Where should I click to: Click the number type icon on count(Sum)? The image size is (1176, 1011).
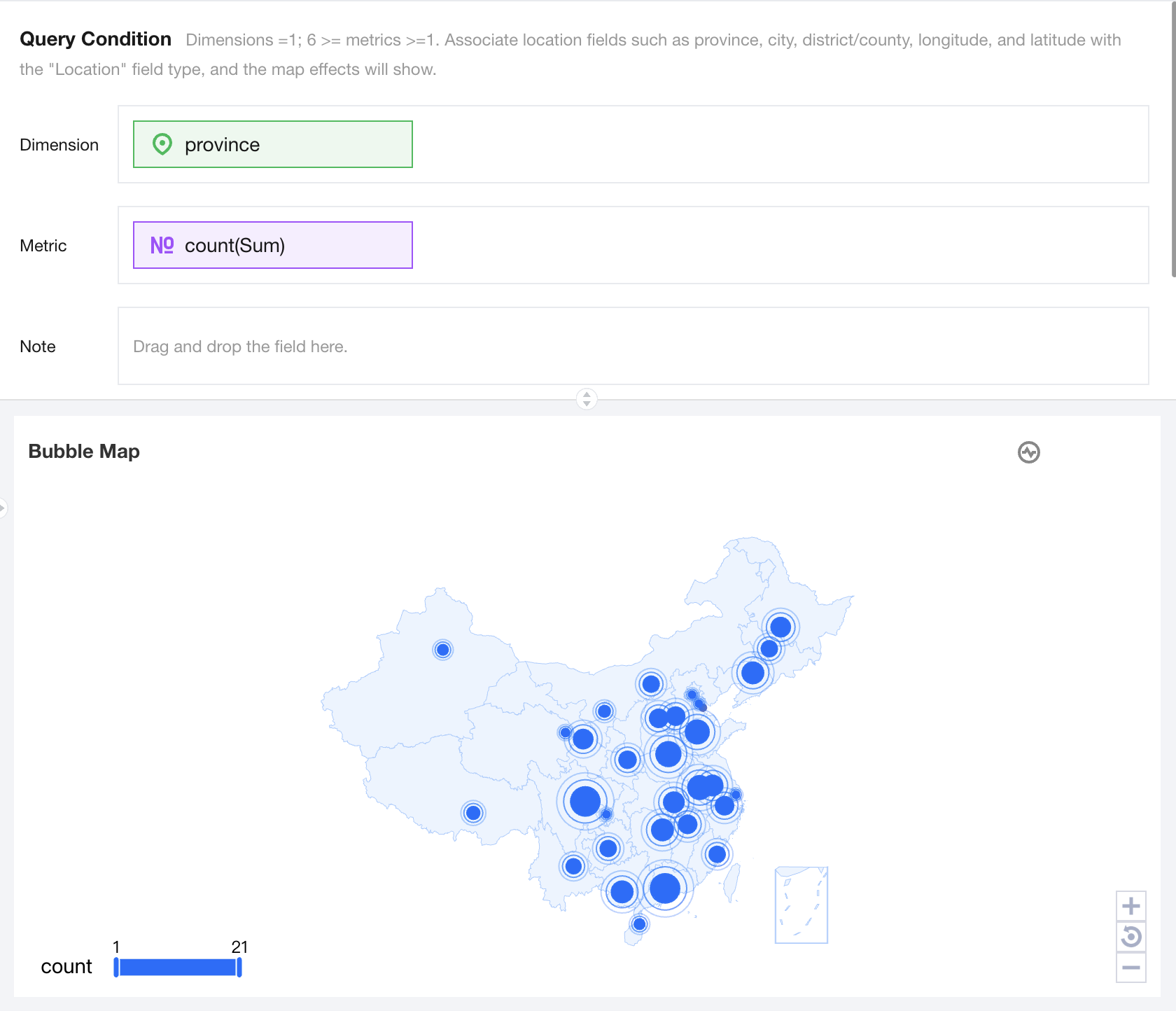pos(162,245)
